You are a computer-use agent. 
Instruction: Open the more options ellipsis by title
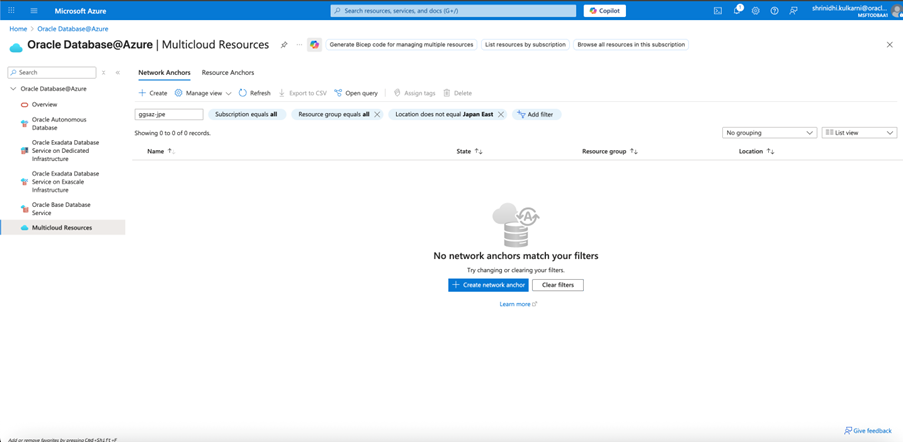click(299, 44)
